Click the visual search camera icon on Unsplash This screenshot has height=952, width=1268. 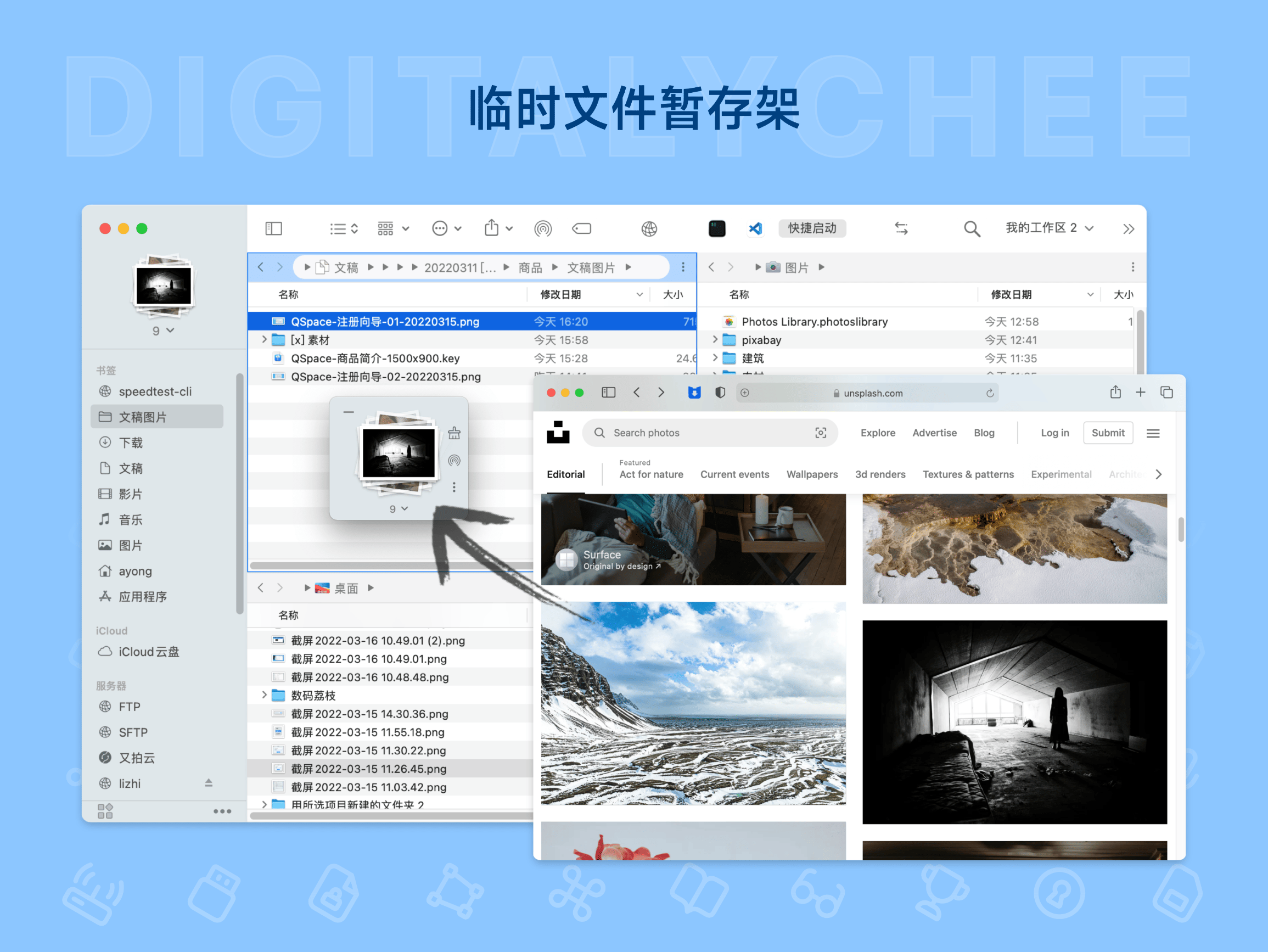(x=820, y=433)
